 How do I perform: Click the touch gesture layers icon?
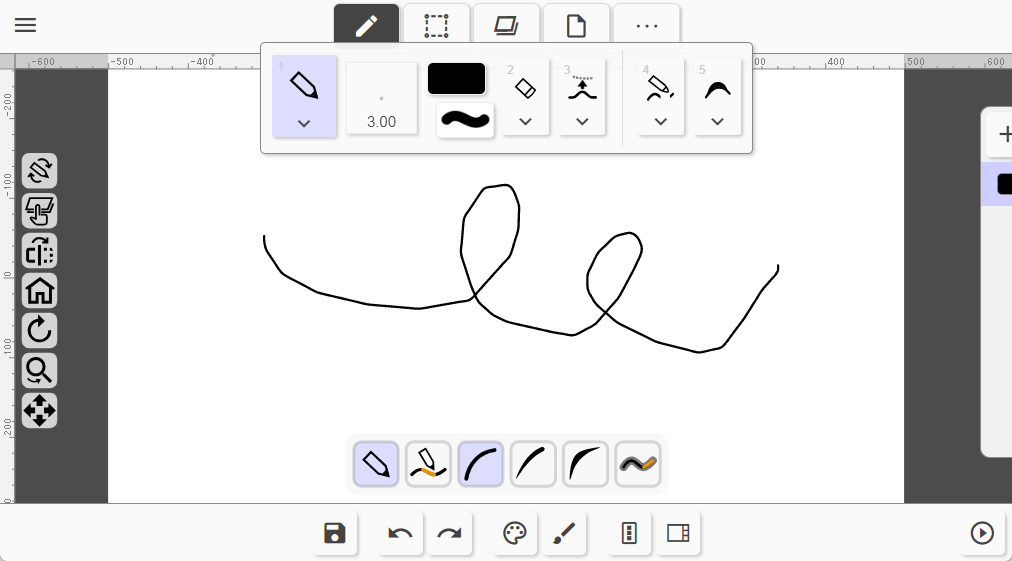tap(39, 211)
